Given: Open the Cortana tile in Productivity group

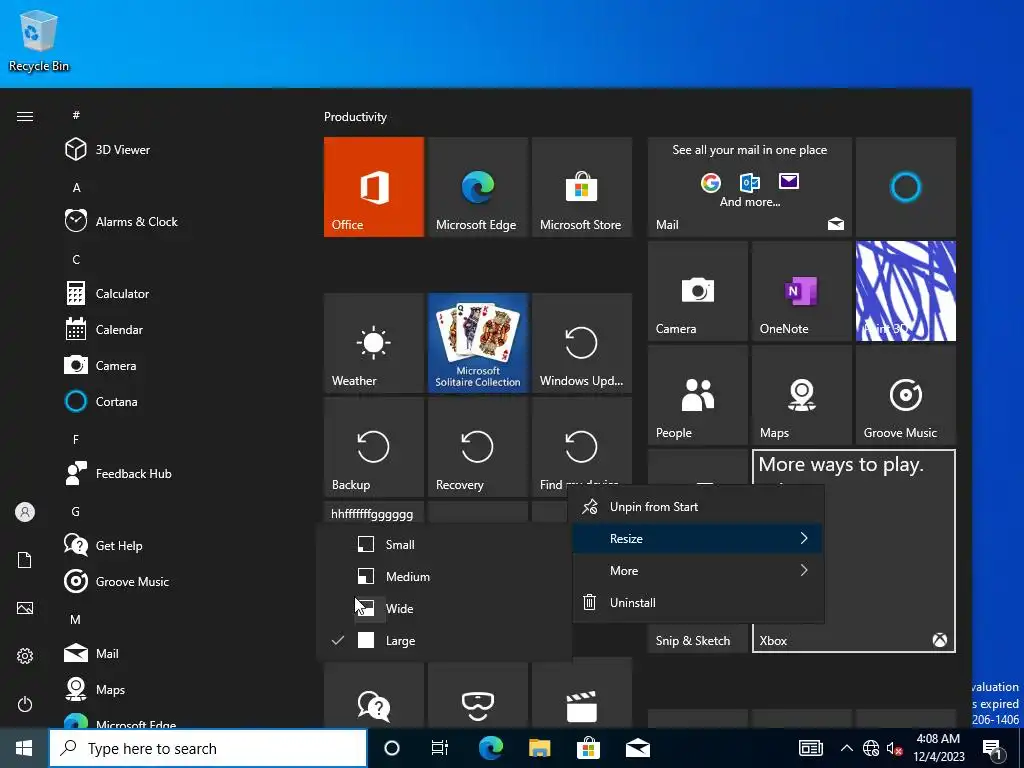Looking at the screenshot, I should tap(906, 187).
